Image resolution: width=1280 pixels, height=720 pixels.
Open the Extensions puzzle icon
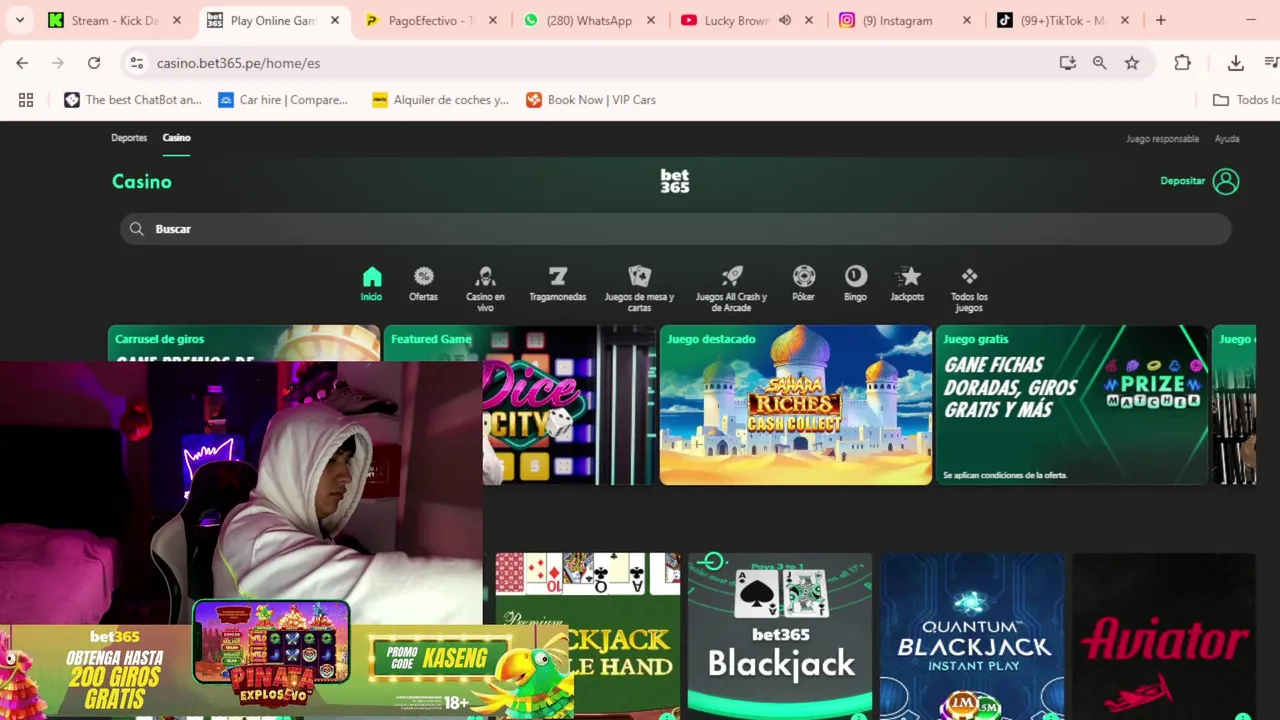(x=1183, y=63)
